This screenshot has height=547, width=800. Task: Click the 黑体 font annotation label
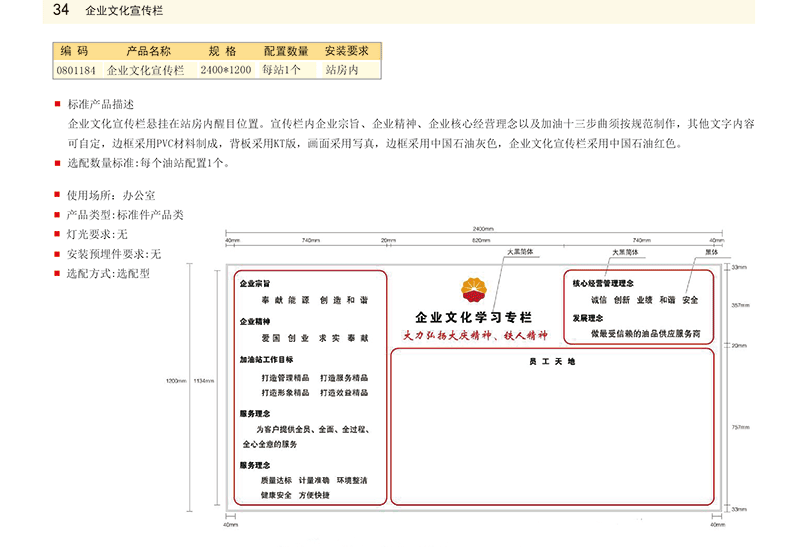(x=712, y=252)
